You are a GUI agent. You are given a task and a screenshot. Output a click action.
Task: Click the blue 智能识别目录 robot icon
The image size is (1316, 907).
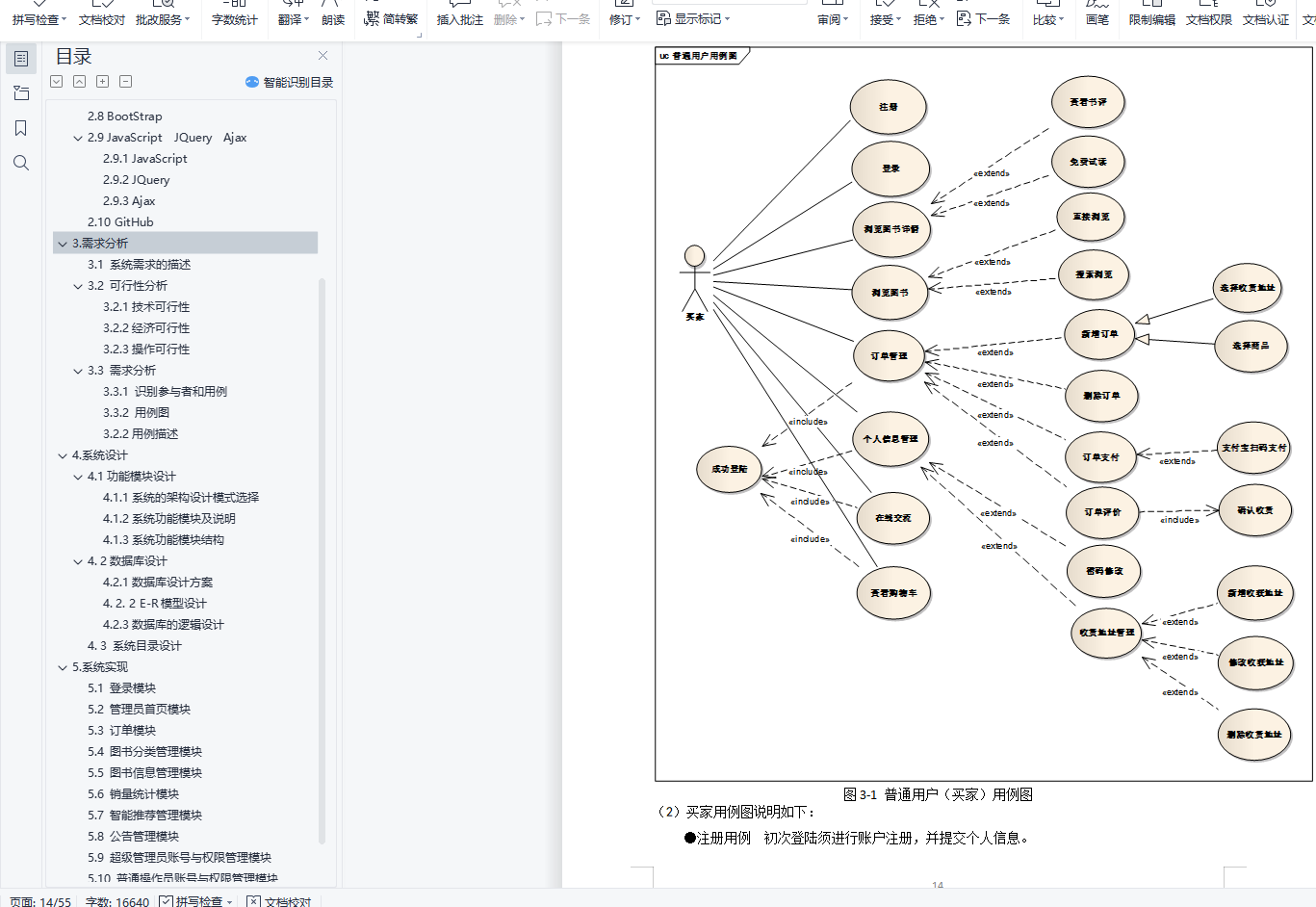coord(252,82)
